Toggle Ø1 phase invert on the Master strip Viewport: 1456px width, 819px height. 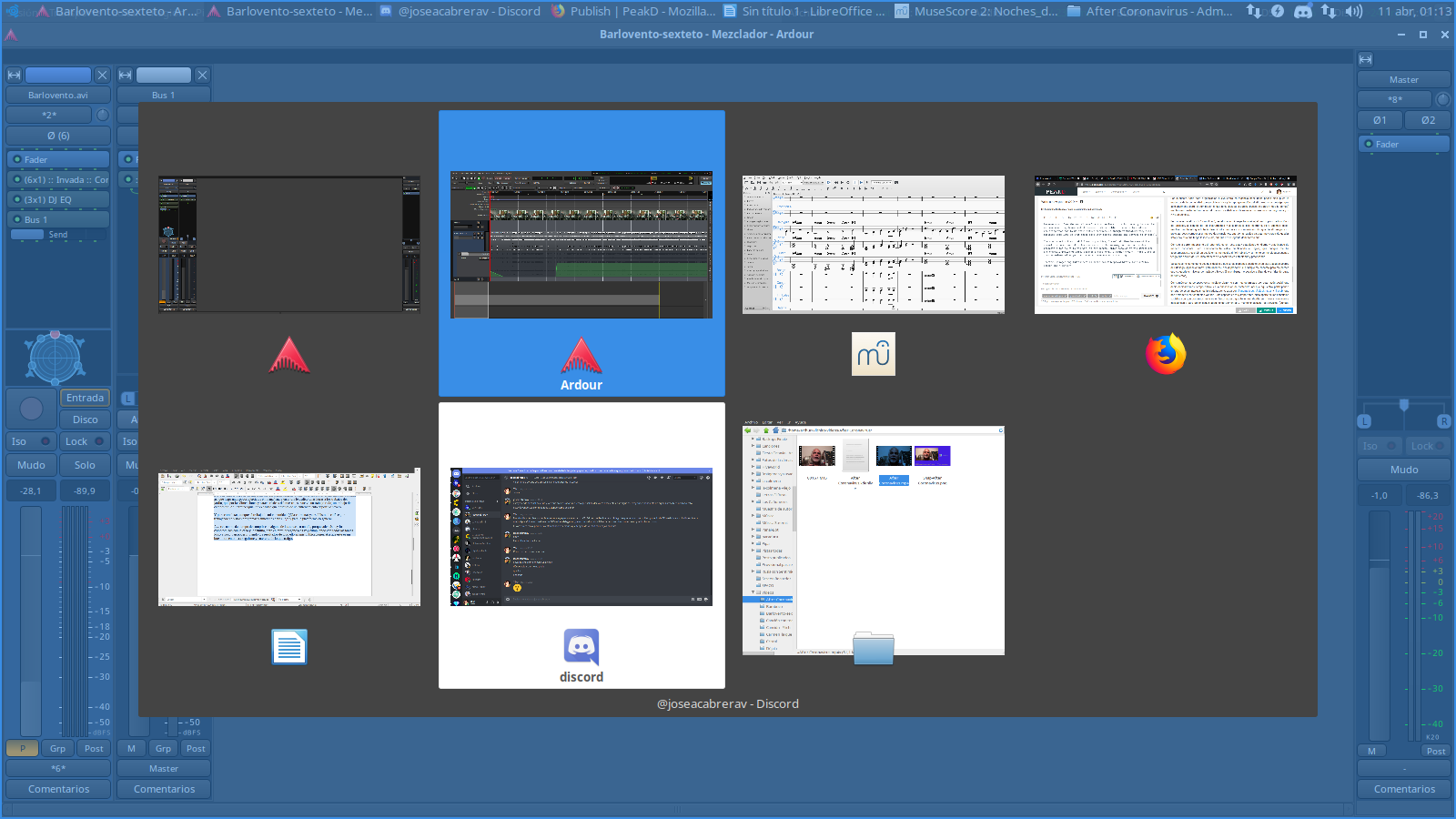(x=1380, y=120)
